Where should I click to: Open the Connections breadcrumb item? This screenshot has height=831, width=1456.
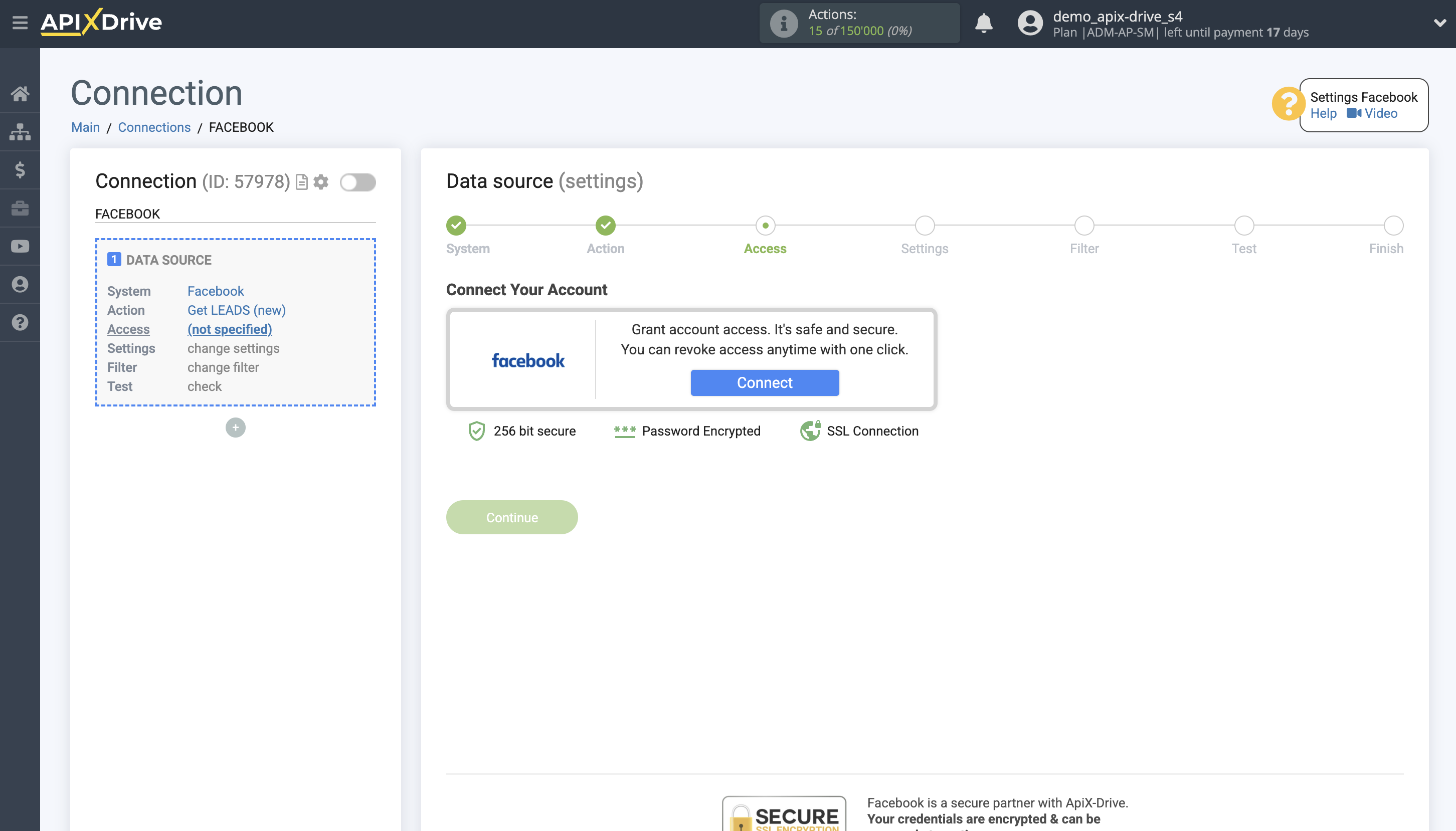click(x=154, y=127)
